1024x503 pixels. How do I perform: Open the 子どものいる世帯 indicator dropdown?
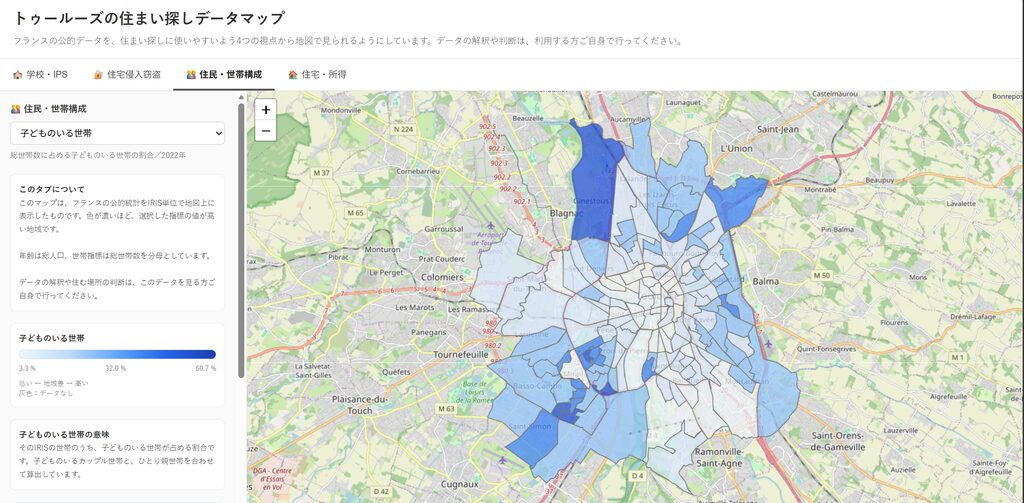coord(118,133)
